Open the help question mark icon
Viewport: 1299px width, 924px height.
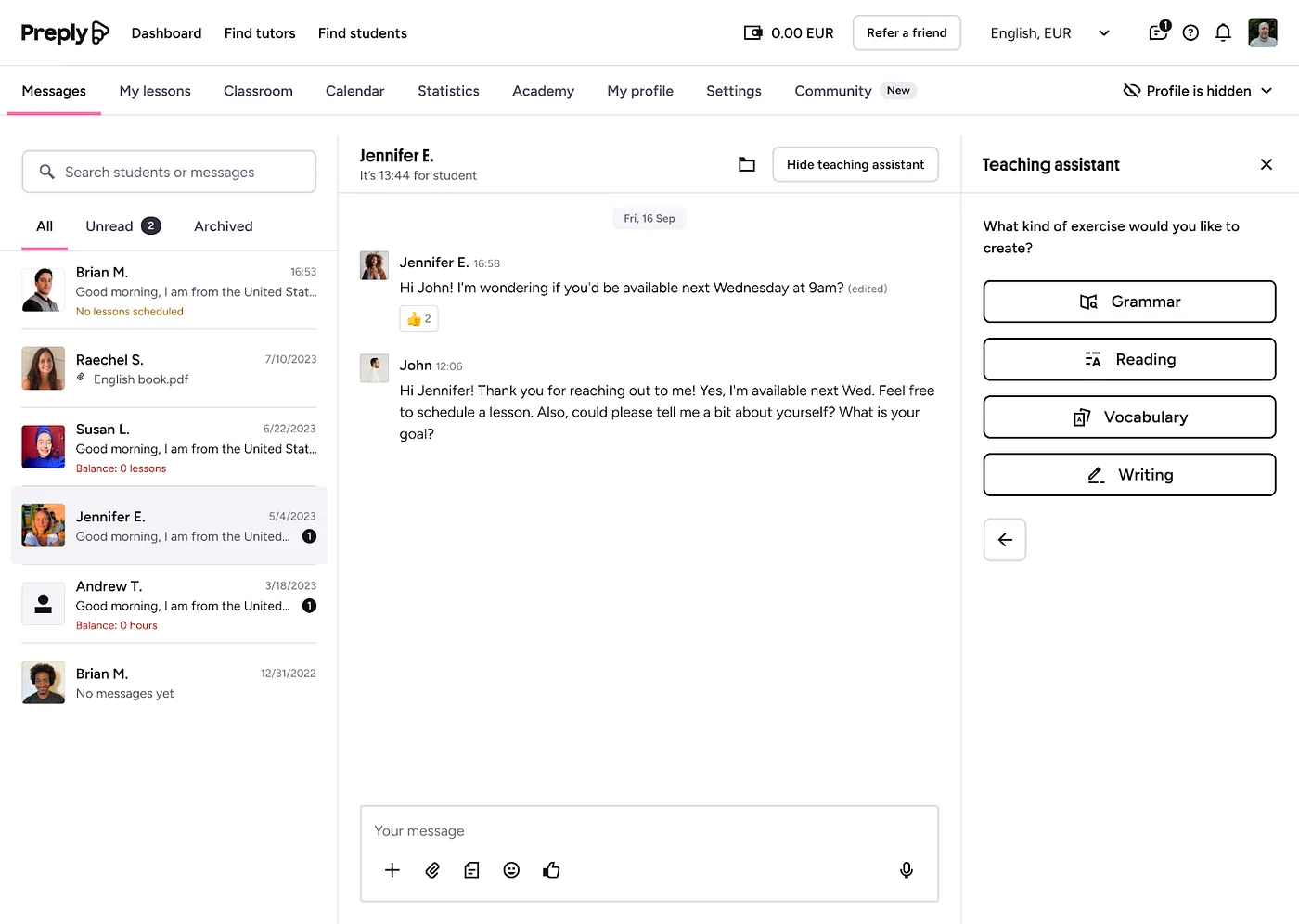[1190, 33]
